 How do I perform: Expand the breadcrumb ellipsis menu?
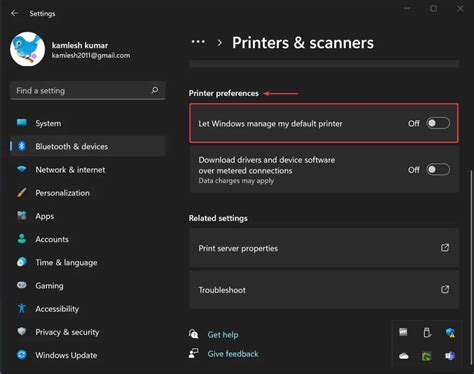pyautogui.click(x=198, y=42)
